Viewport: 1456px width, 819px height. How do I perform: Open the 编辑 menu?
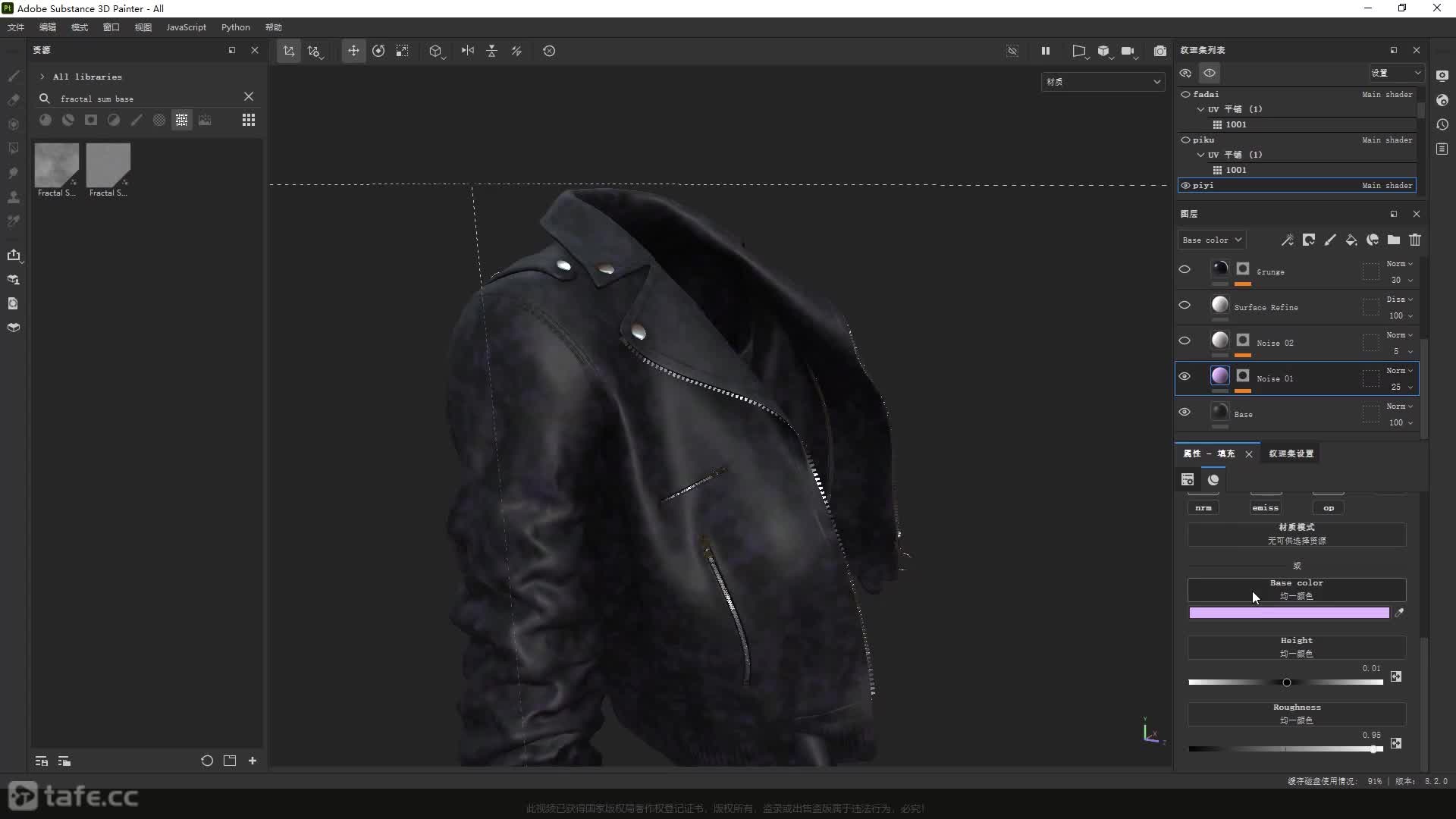tap(48, 27)
